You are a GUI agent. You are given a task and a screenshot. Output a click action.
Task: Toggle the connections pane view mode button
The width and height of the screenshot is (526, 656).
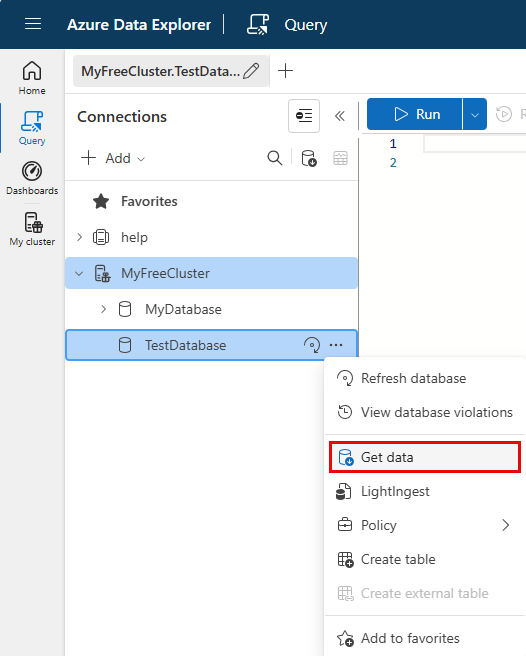click(x=304, y=116)
